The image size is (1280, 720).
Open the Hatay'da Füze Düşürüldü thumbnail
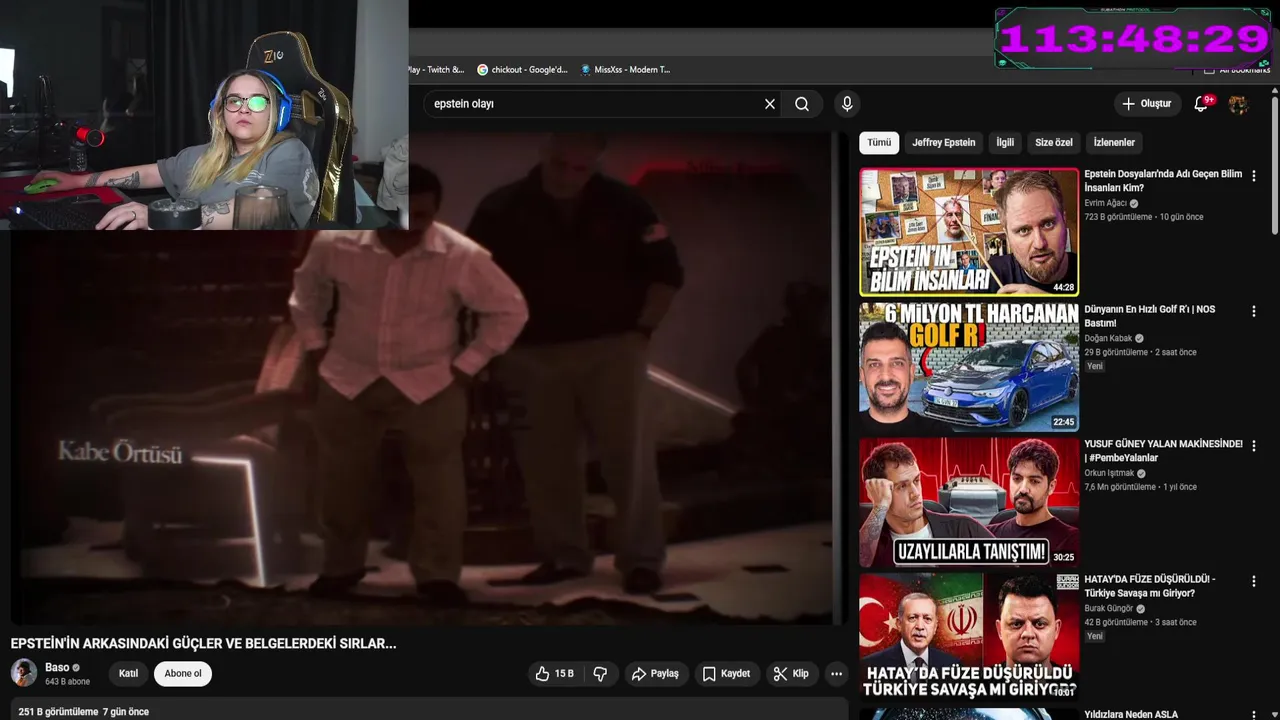pyautogui.click(x=969, y=637)
